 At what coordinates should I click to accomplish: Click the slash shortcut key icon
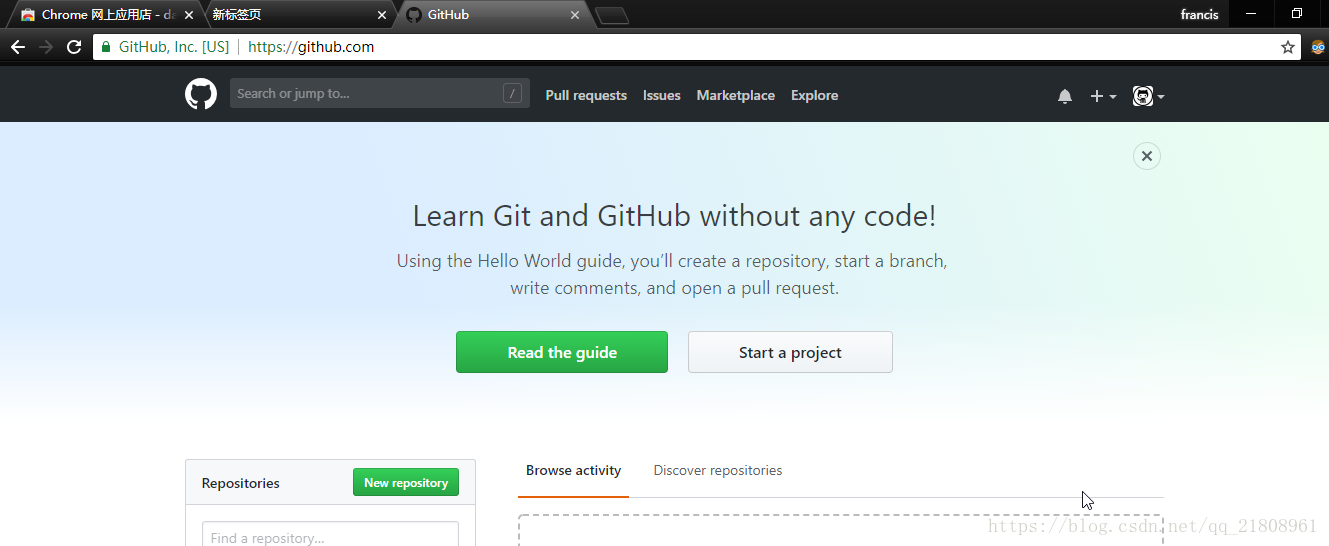[x=512, y=94]
